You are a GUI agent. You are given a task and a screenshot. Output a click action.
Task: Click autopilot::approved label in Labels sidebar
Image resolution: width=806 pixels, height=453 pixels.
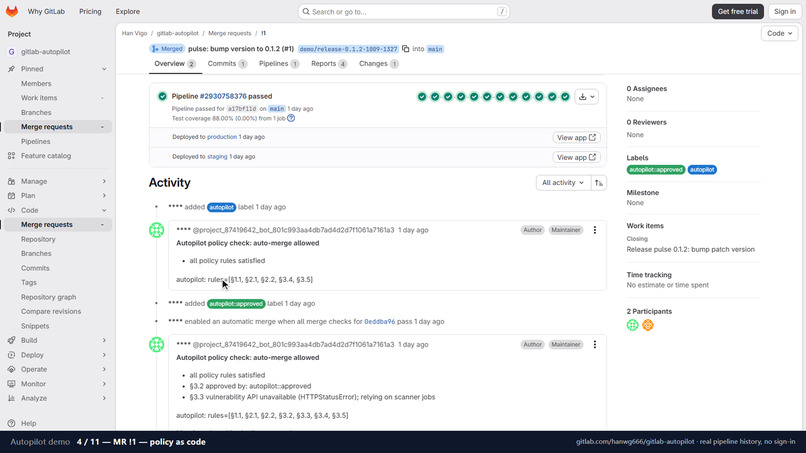[655, 170]
